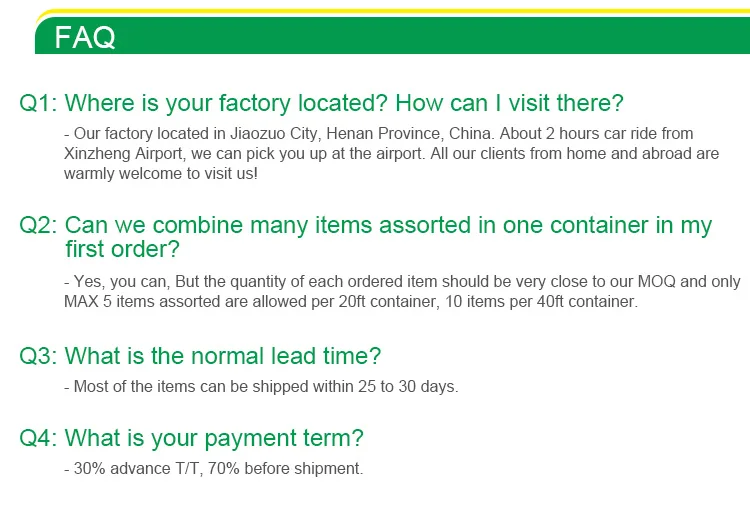Click the Q2 label text
This screenshot has height=515, width=750.
38,225
